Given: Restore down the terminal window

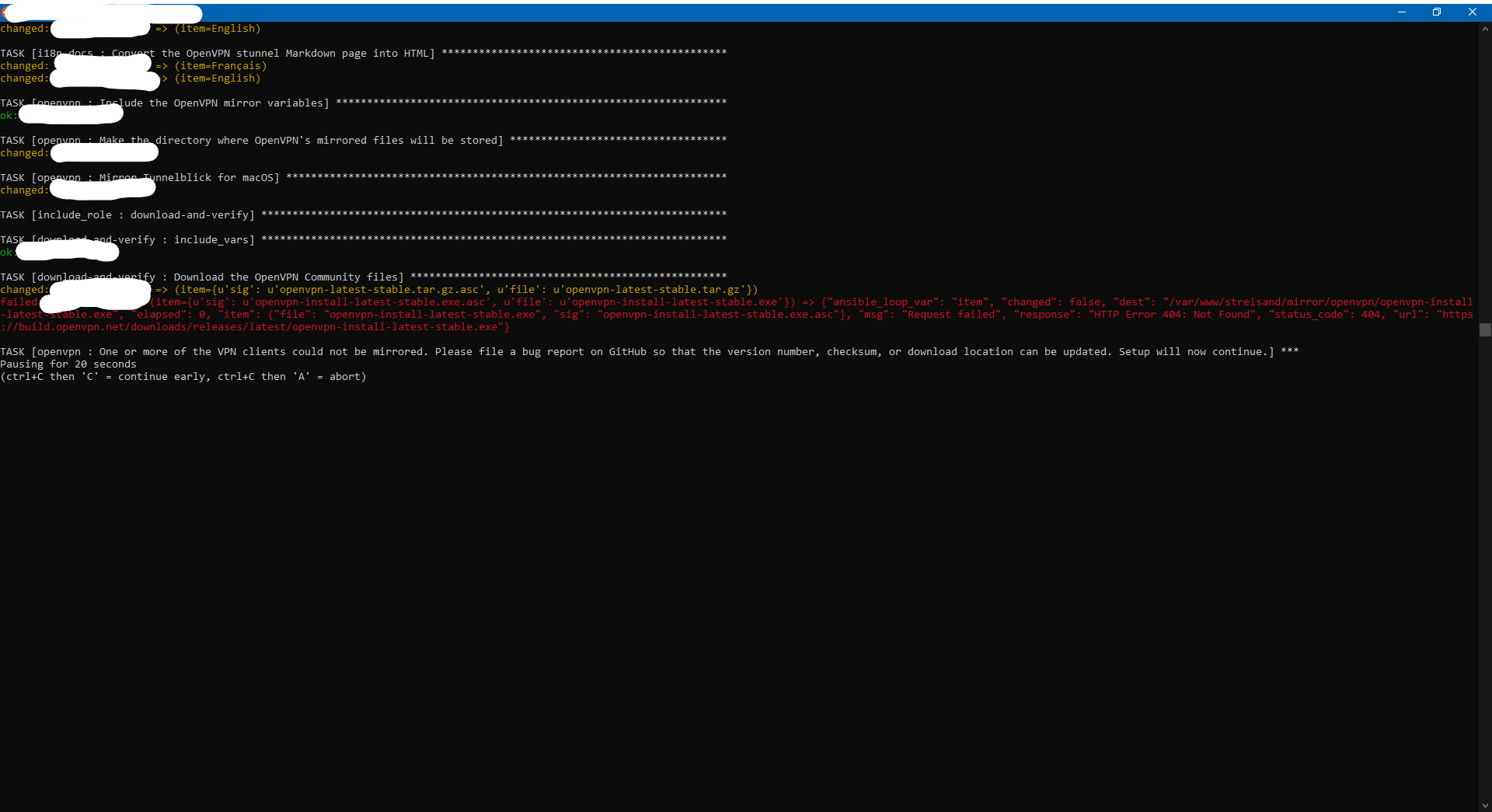Looking at the screenshot, I should coord(1437,12).
